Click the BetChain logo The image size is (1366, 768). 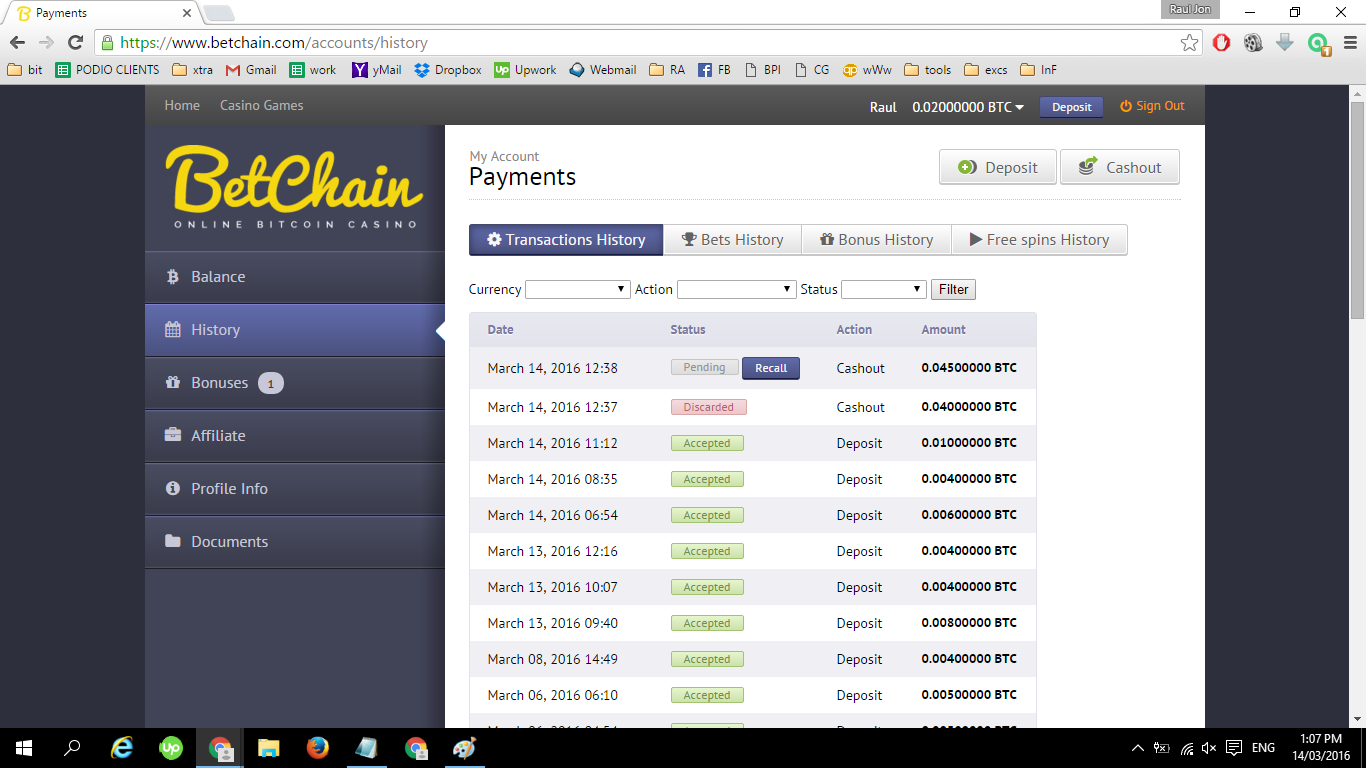pos(294,186)
